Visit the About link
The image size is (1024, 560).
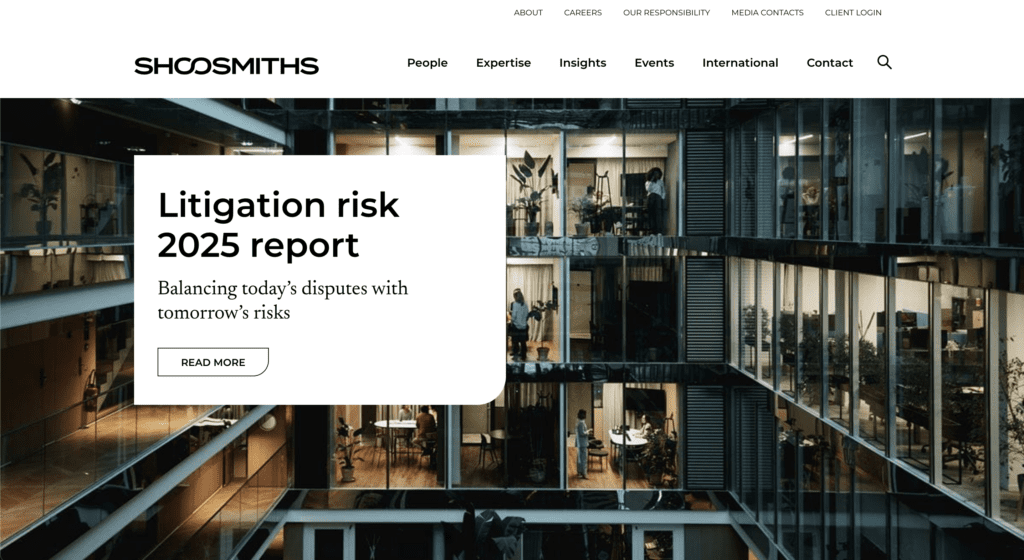click(x=528, y=12)
